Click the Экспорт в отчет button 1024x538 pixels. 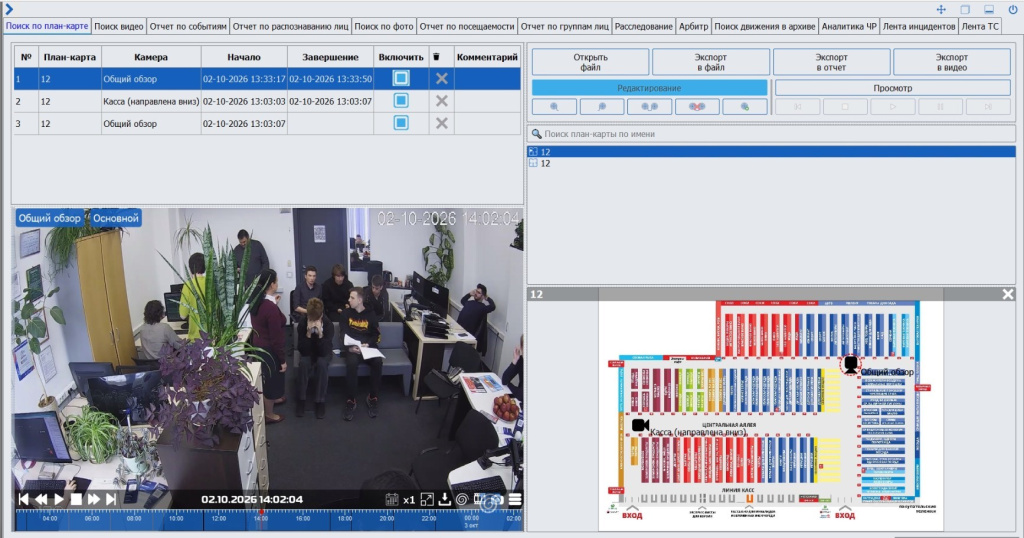(831, 62)
